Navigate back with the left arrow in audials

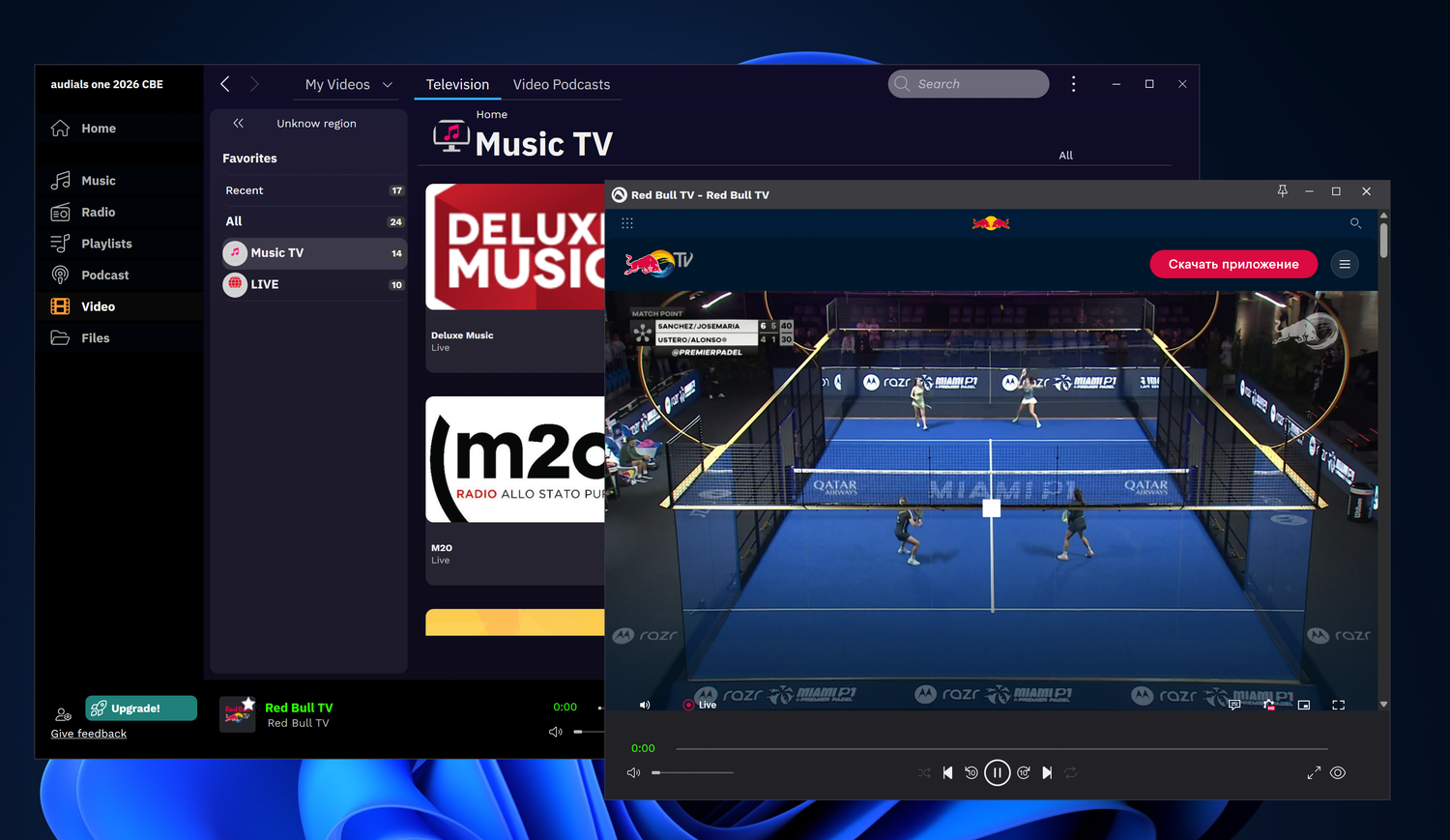click(225, 84)
